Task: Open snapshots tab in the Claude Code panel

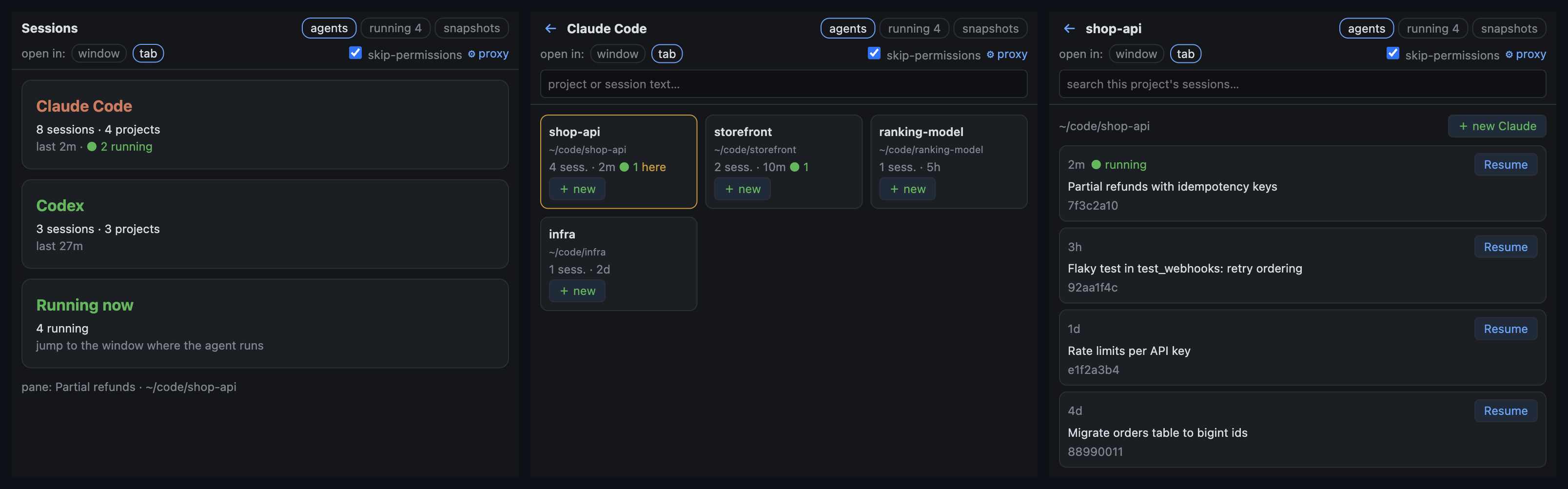Action: tap(990, 29)
